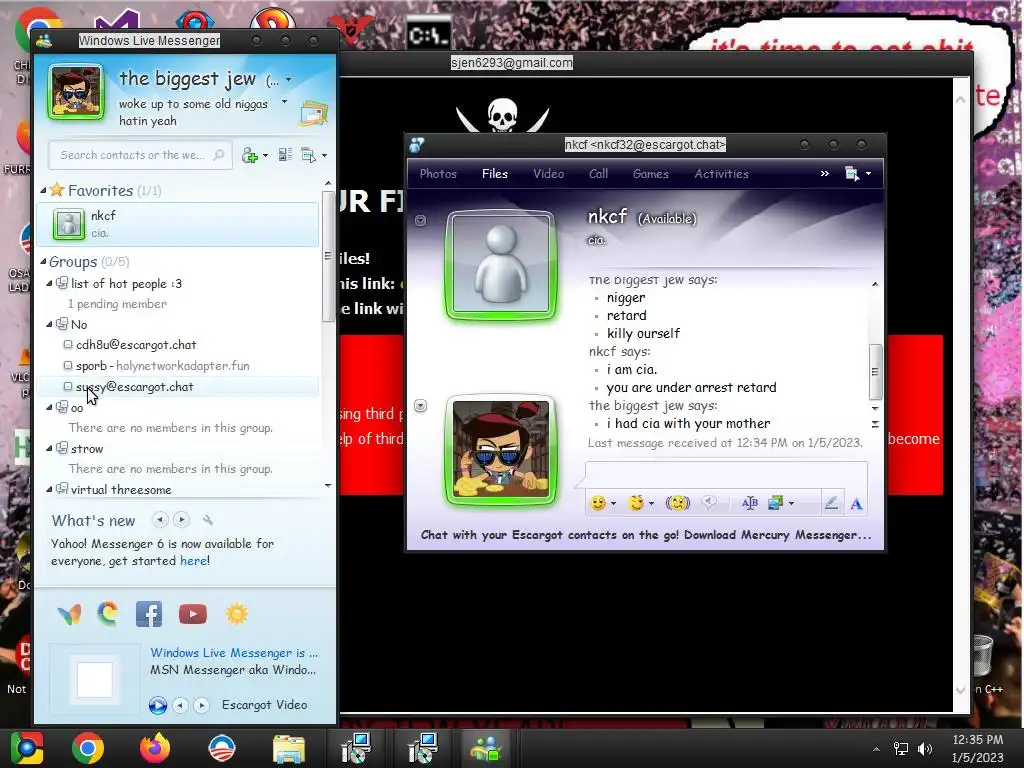Viewport: 1024px width, 768px height.
Task: Click the chat message input box
Action: (x=726, y=473)
